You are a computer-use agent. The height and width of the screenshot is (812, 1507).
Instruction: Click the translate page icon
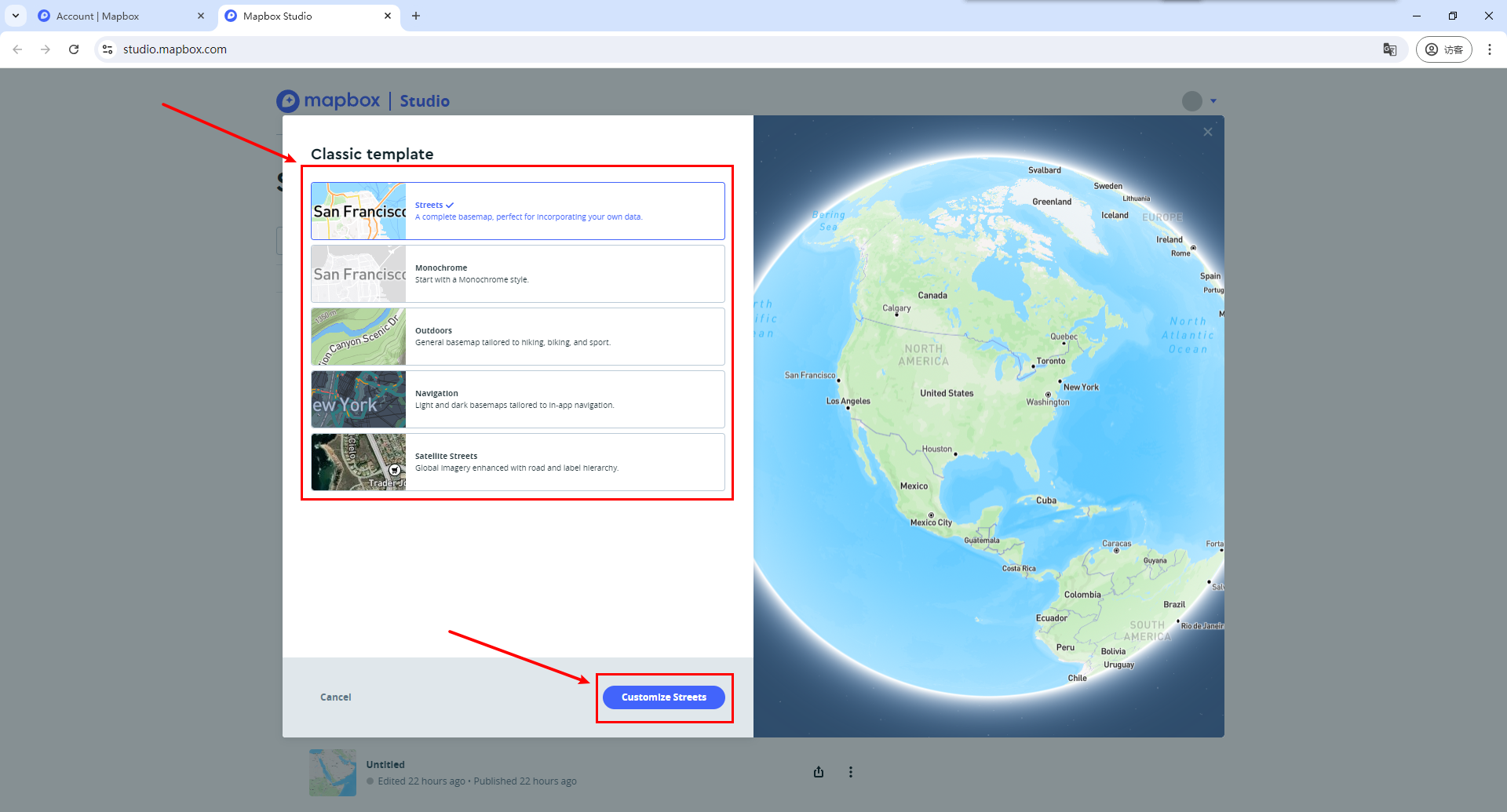pyautogui.click(x=1390, y=49)
